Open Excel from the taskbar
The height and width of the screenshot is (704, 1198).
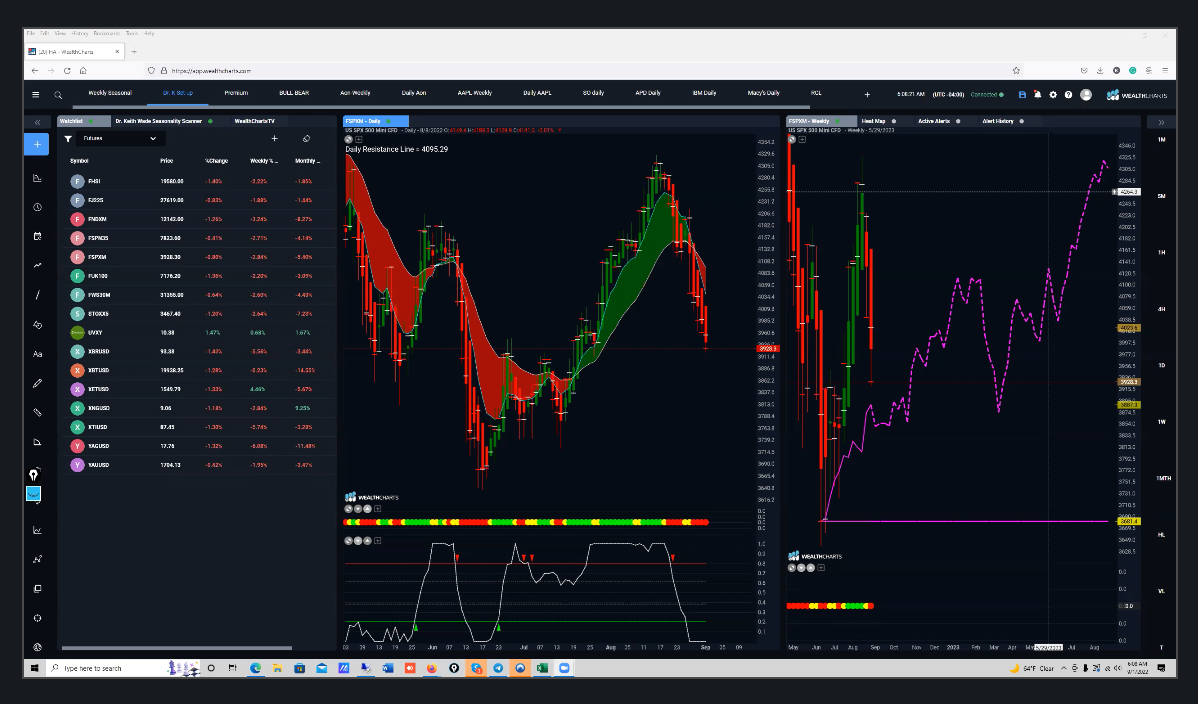click(542, 668)
